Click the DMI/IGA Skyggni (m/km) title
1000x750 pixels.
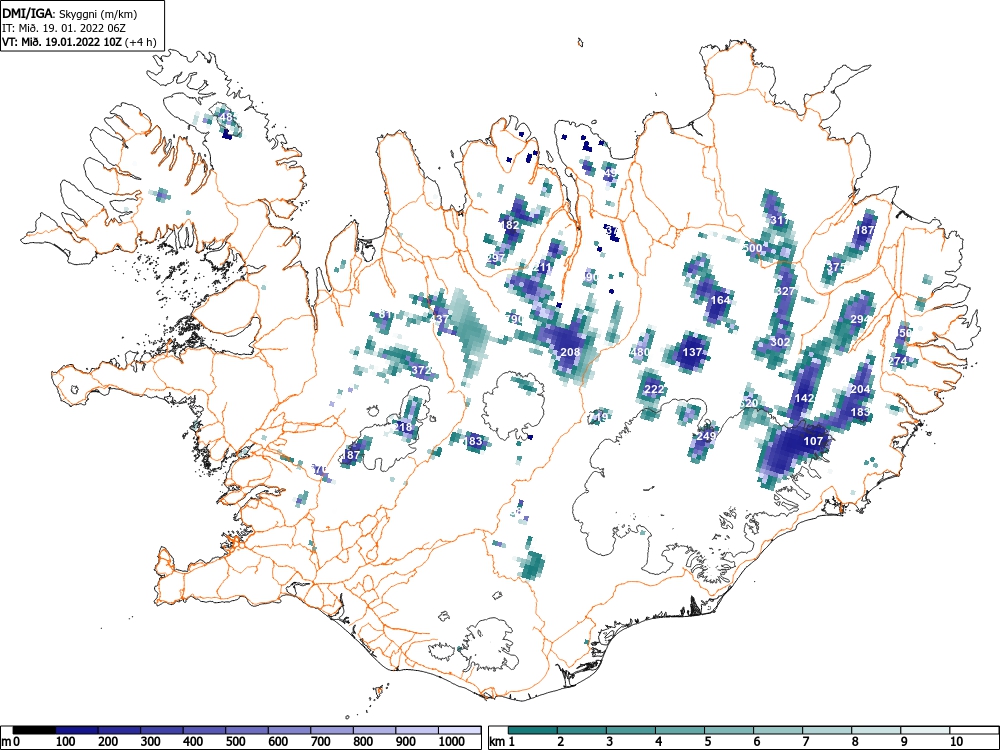(70, 13)
